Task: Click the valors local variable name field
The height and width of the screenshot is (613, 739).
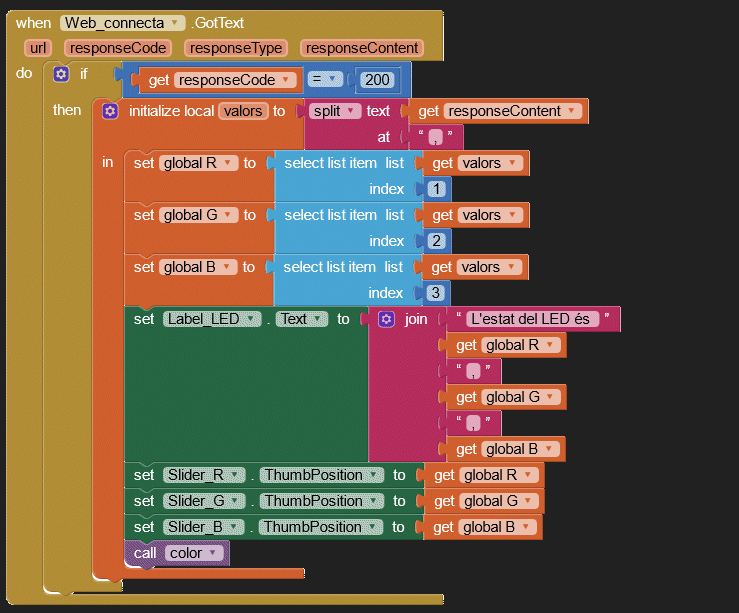Action: pyautogui.click(x=243, y=111)
